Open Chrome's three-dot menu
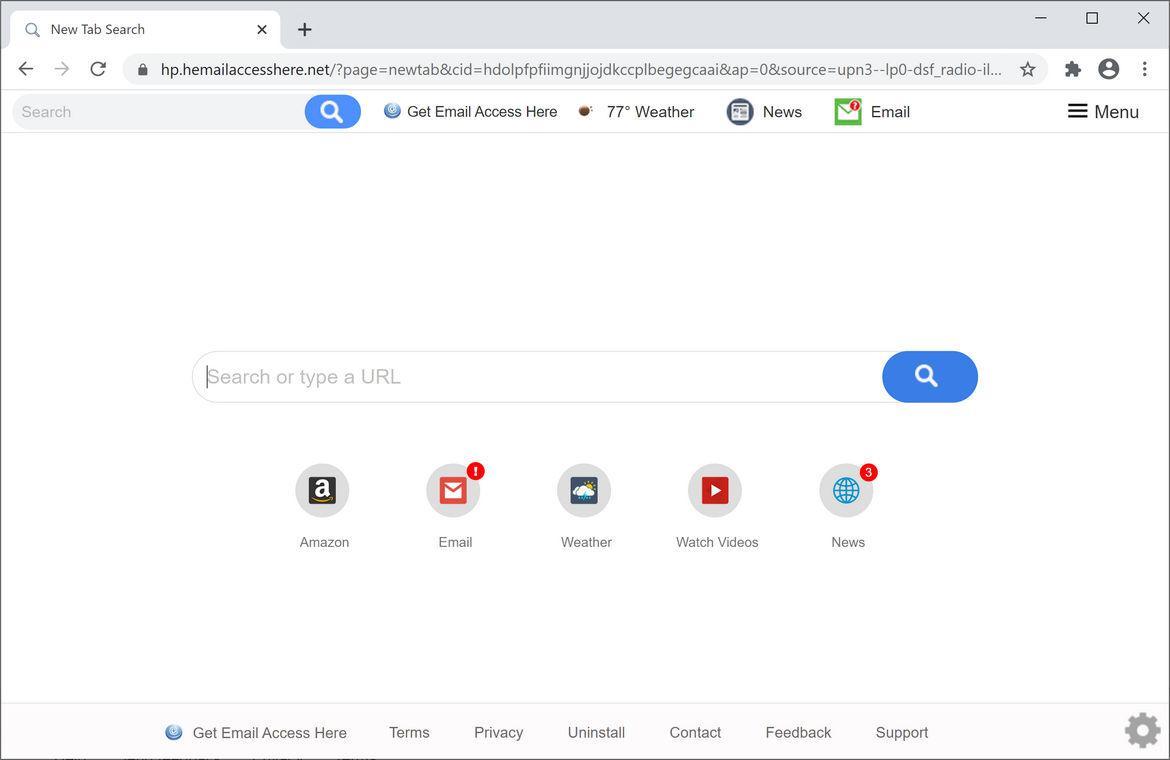1170x760 pixels. click(1145, 69)
